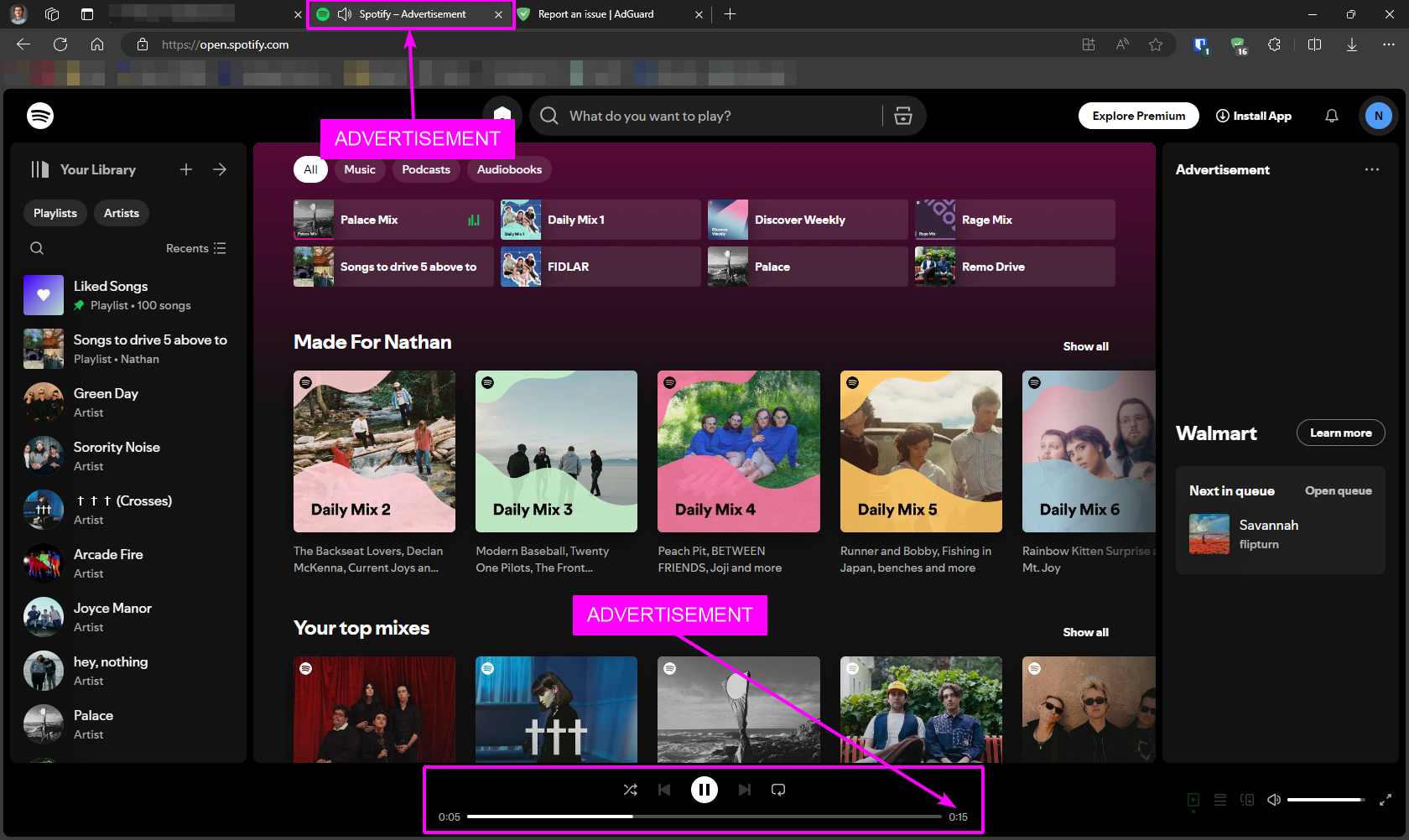Screen dimensions: 1409x840
Task: Open full screen player
Action: [1386, 800]
